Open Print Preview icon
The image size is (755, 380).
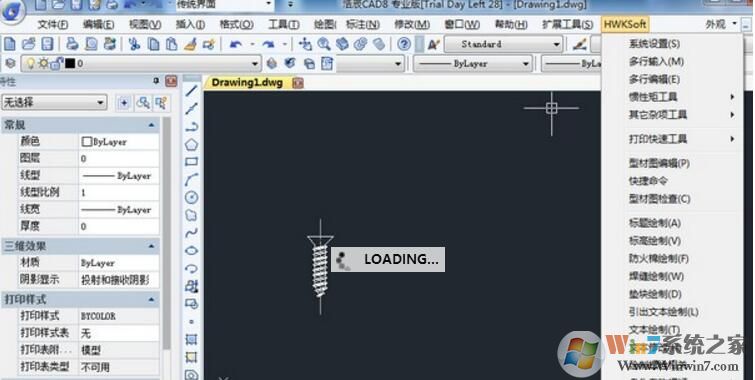pyautogui.click(x=91, y=45)
